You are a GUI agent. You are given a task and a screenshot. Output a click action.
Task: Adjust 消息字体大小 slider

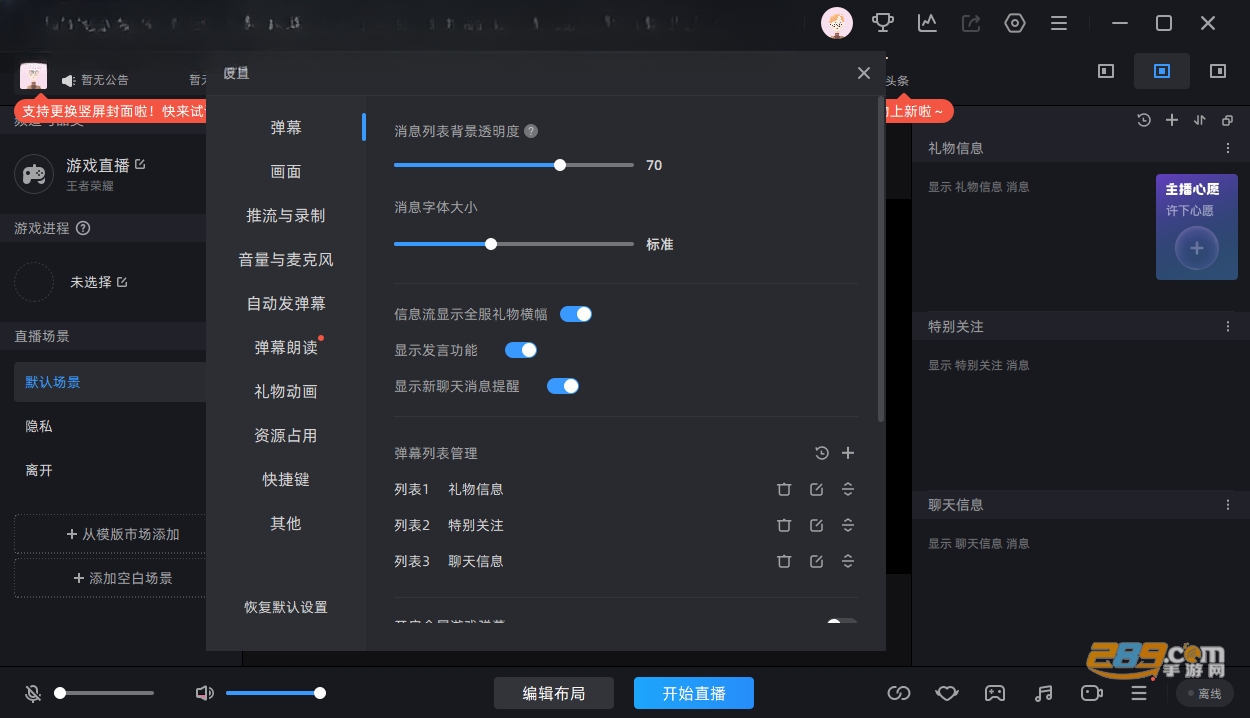(514, 244)
